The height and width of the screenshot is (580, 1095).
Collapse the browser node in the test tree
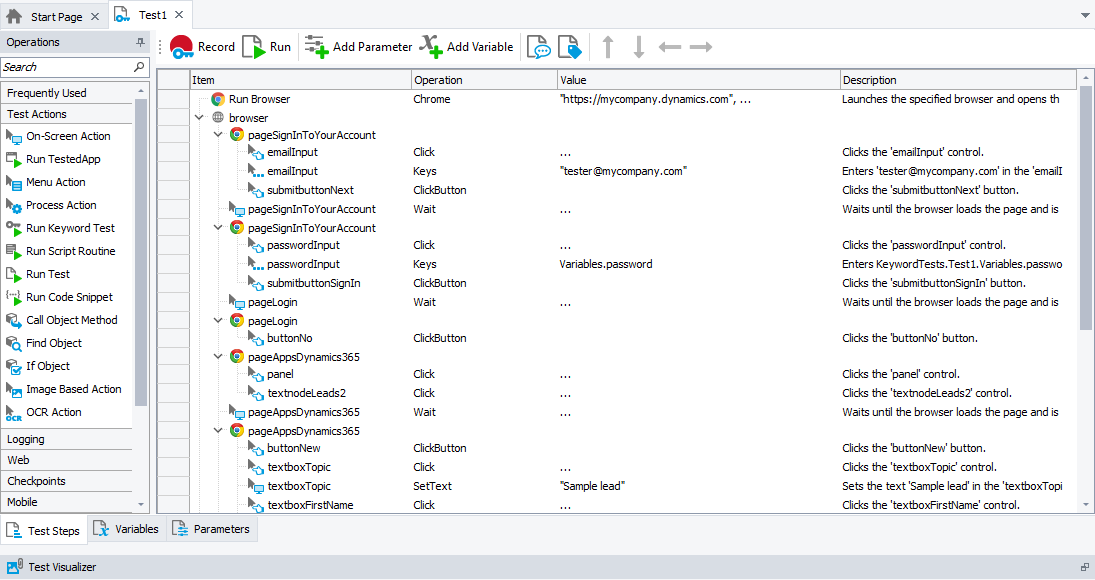point(198,117)
